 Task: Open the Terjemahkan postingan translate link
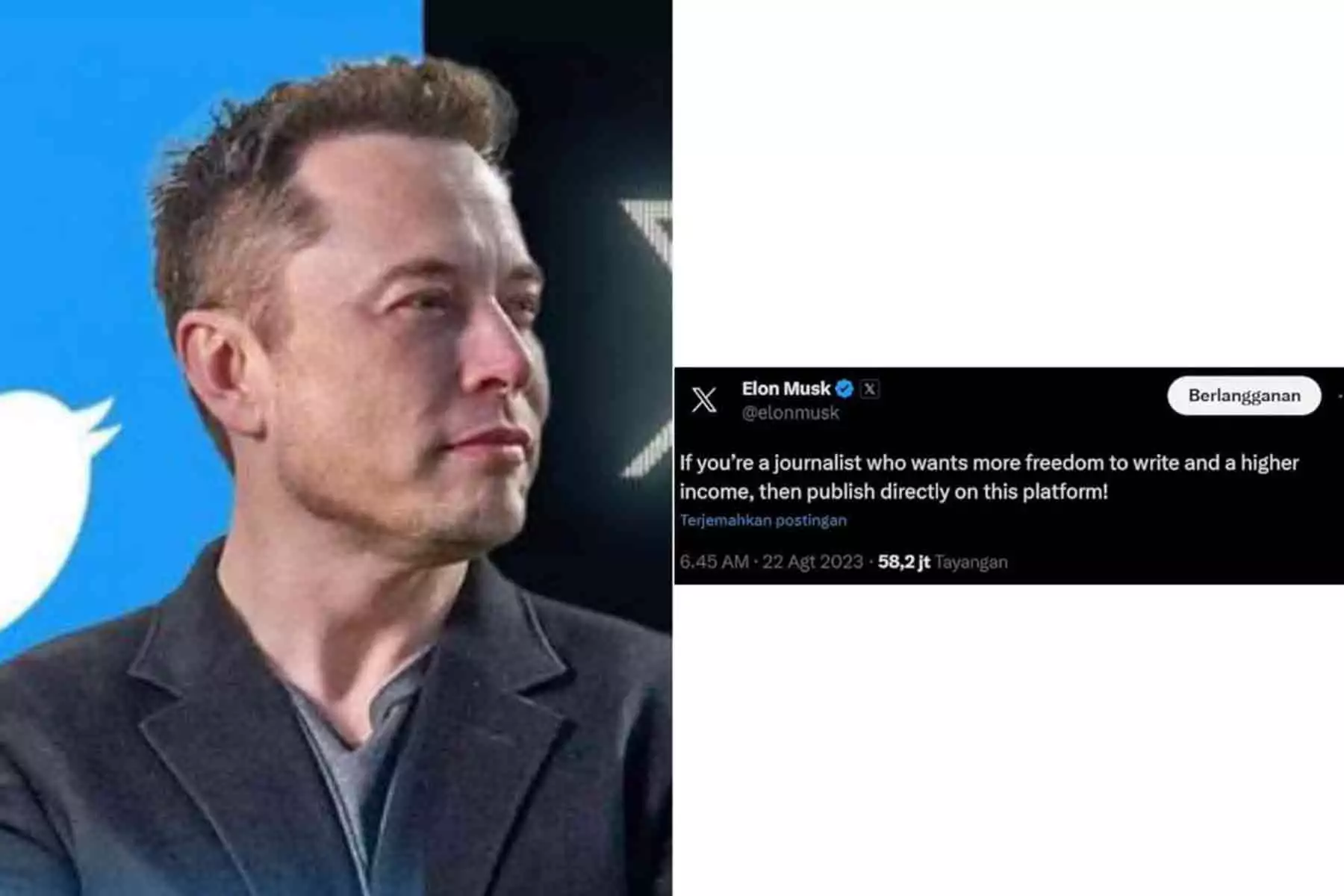(x=763, y=520)
